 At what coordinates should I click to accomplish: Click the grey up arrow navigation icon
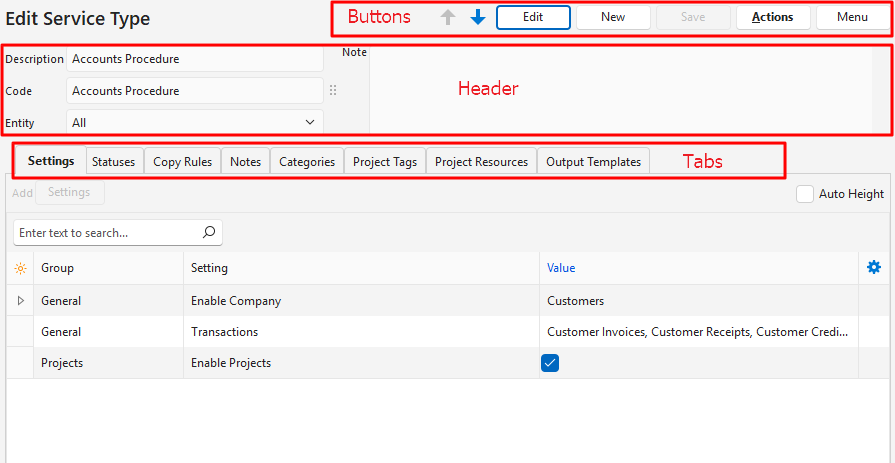point(448,17)
